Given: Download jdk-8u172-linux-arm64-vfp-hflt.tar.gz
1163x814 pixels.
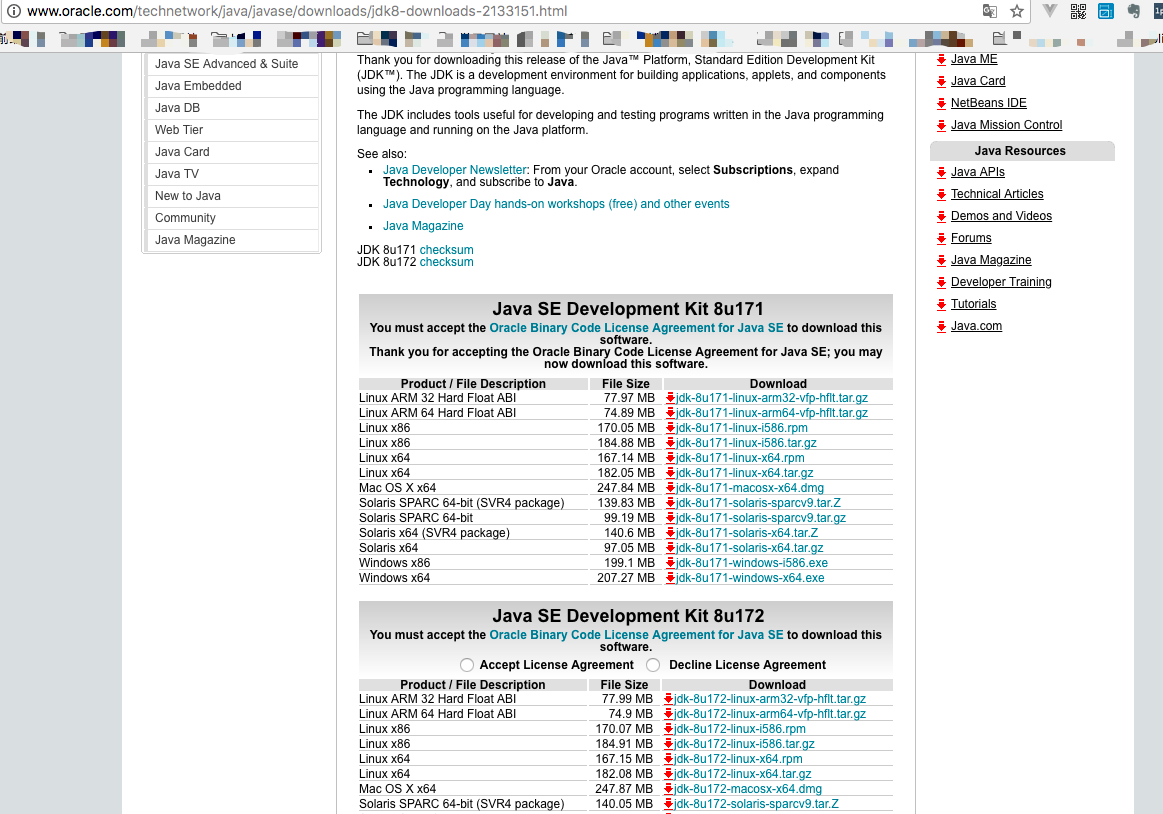Looking at the screenshot, I should tap(770, 714).
